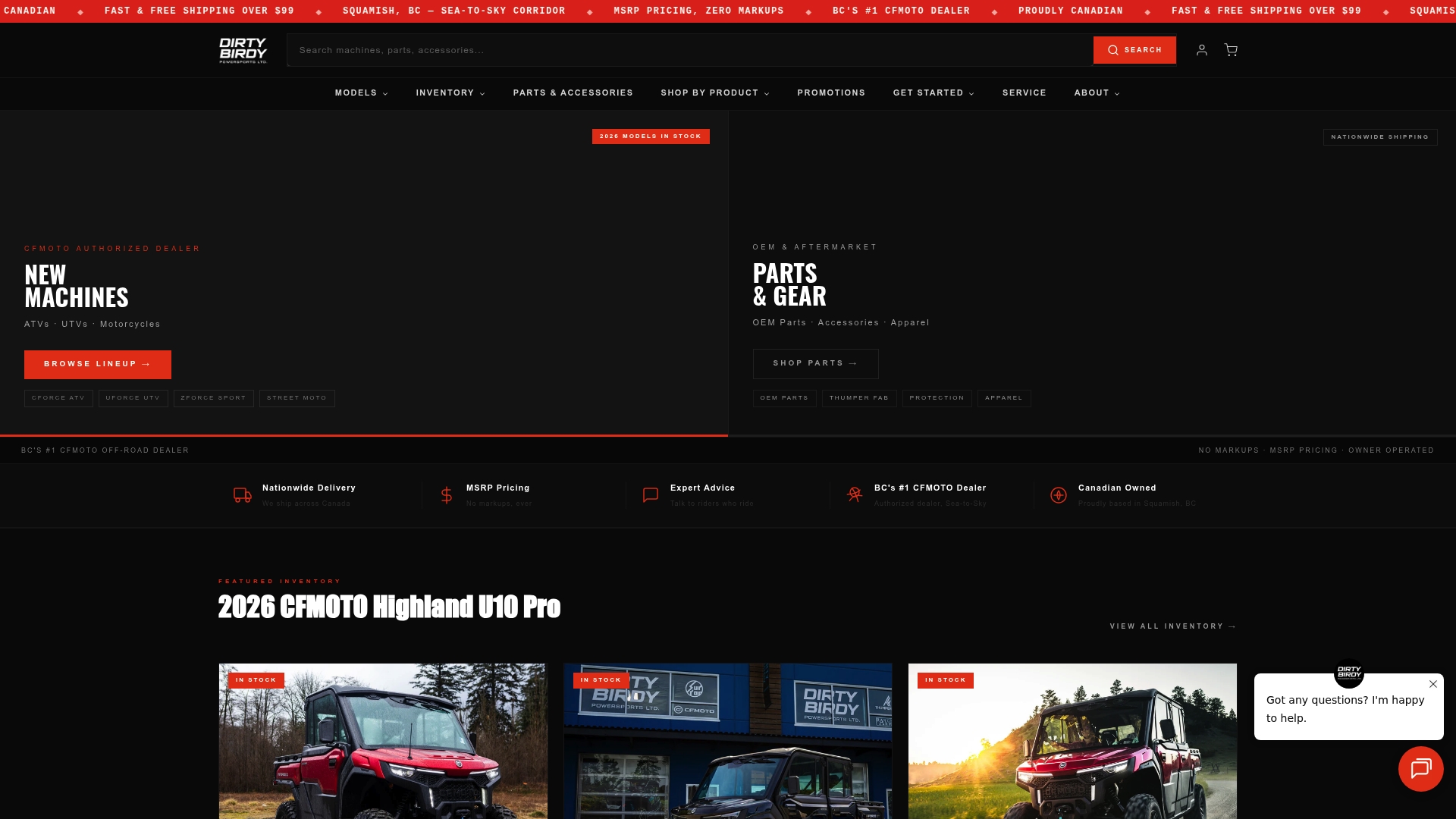
Task: Open the red UTV in forest thumbnail
Action: [383, 741]
